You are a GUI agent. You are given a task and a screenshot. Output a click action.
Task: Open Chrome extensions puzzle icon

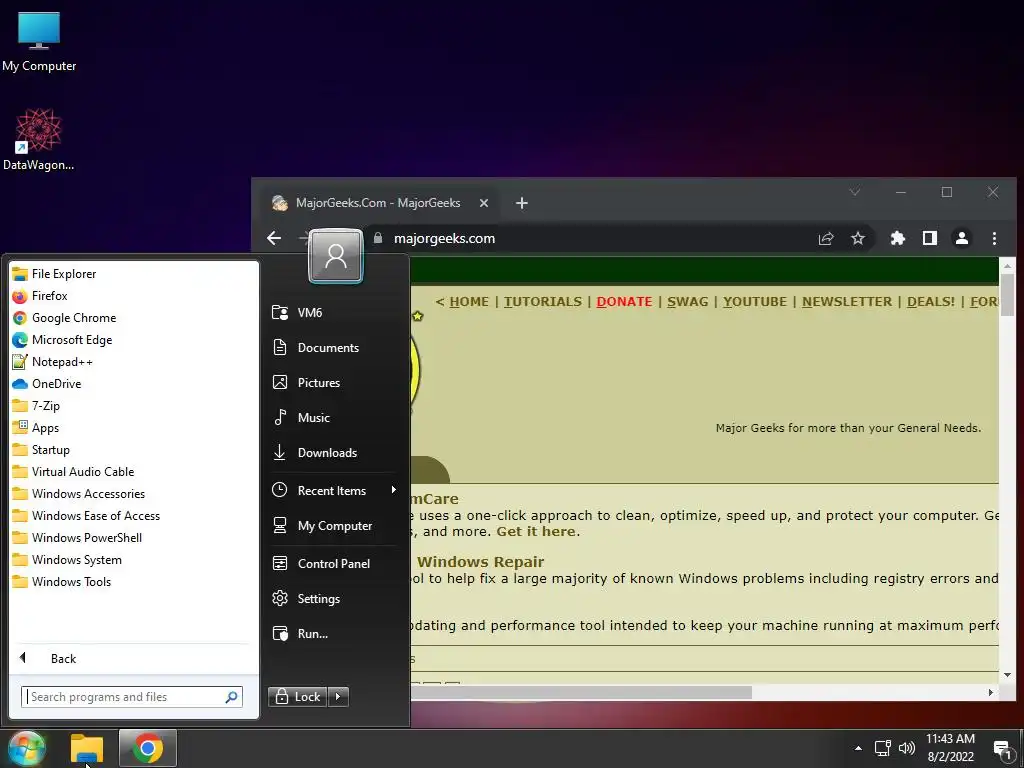898,238
